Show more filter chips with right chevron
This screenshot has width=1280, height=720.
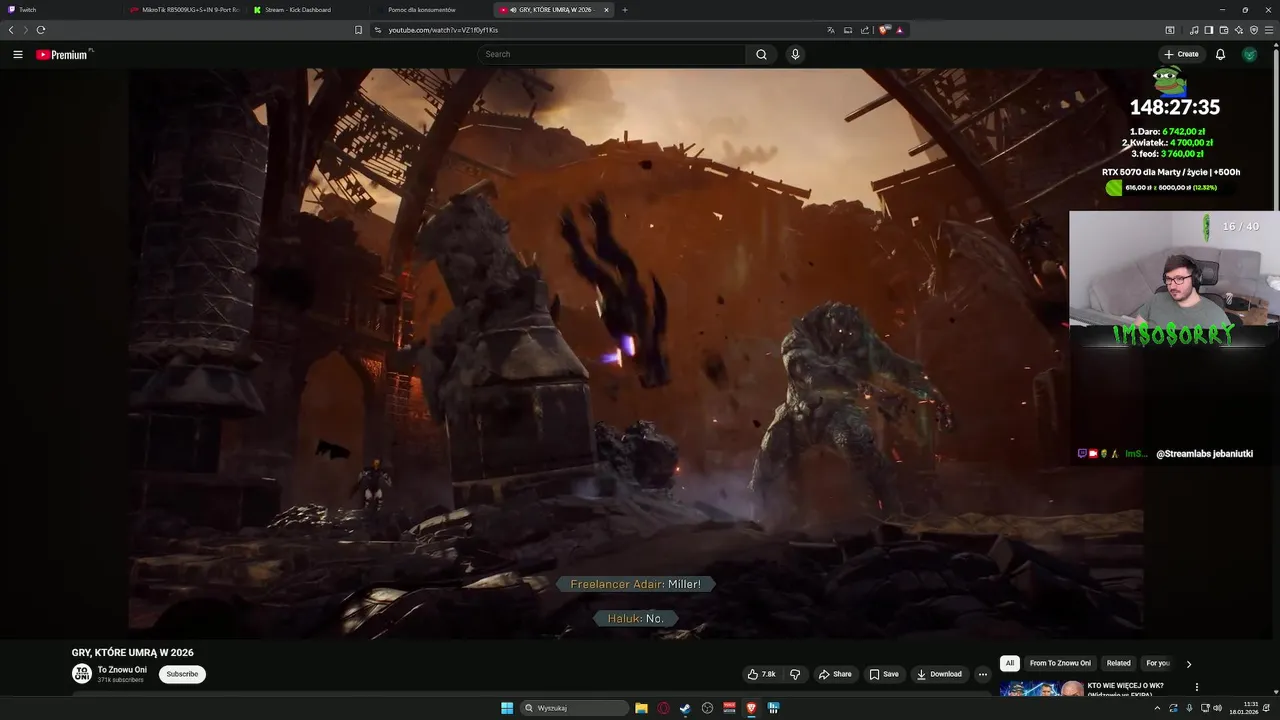[1188, 664]
